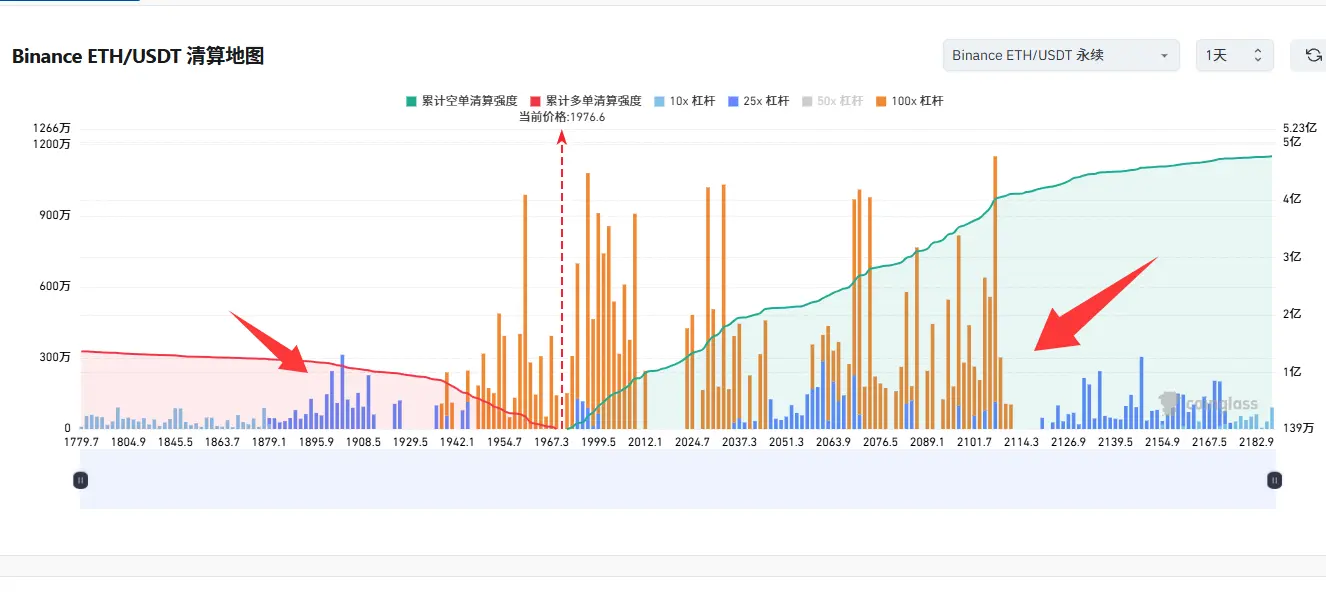
Task: Click x-axis label 2076.5
Action: (880, 442)
